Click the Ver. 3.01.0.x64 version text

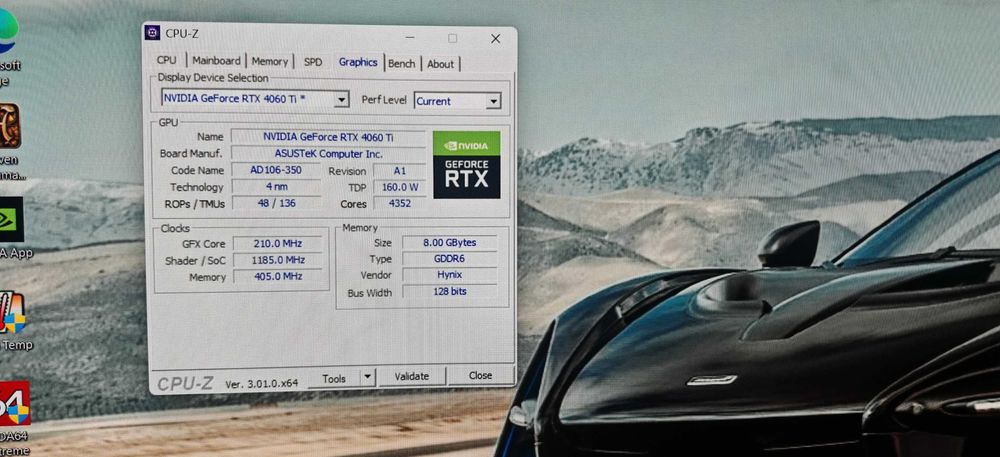click(x=261, y=384)
